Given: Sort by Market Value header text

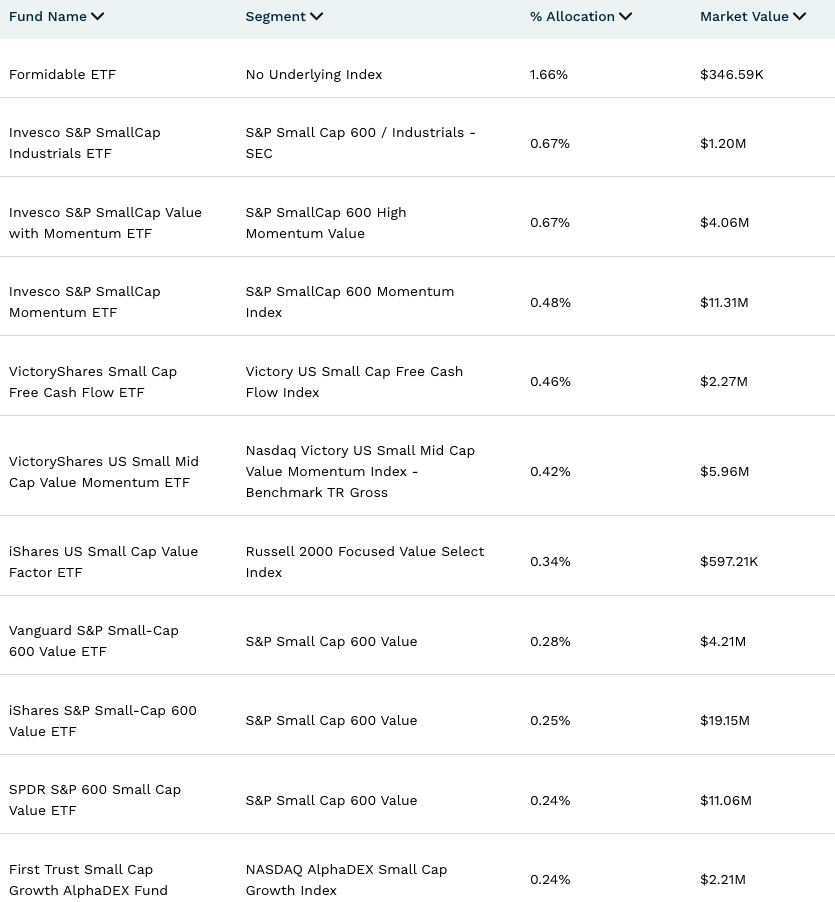Looking at the screenshot, I should [x=744, y=17].
